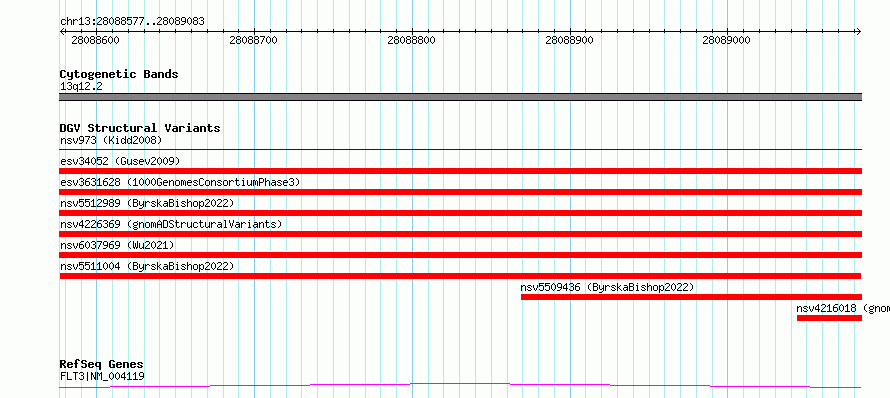Click the red bar under esv3631628

point(460,192)
